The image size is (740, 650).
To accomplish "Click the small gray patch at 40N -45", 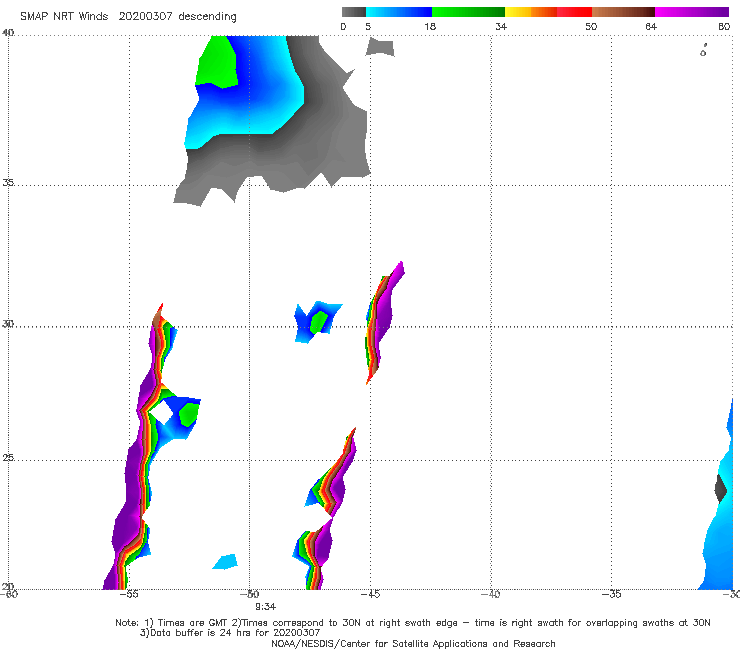I will 380,47.
